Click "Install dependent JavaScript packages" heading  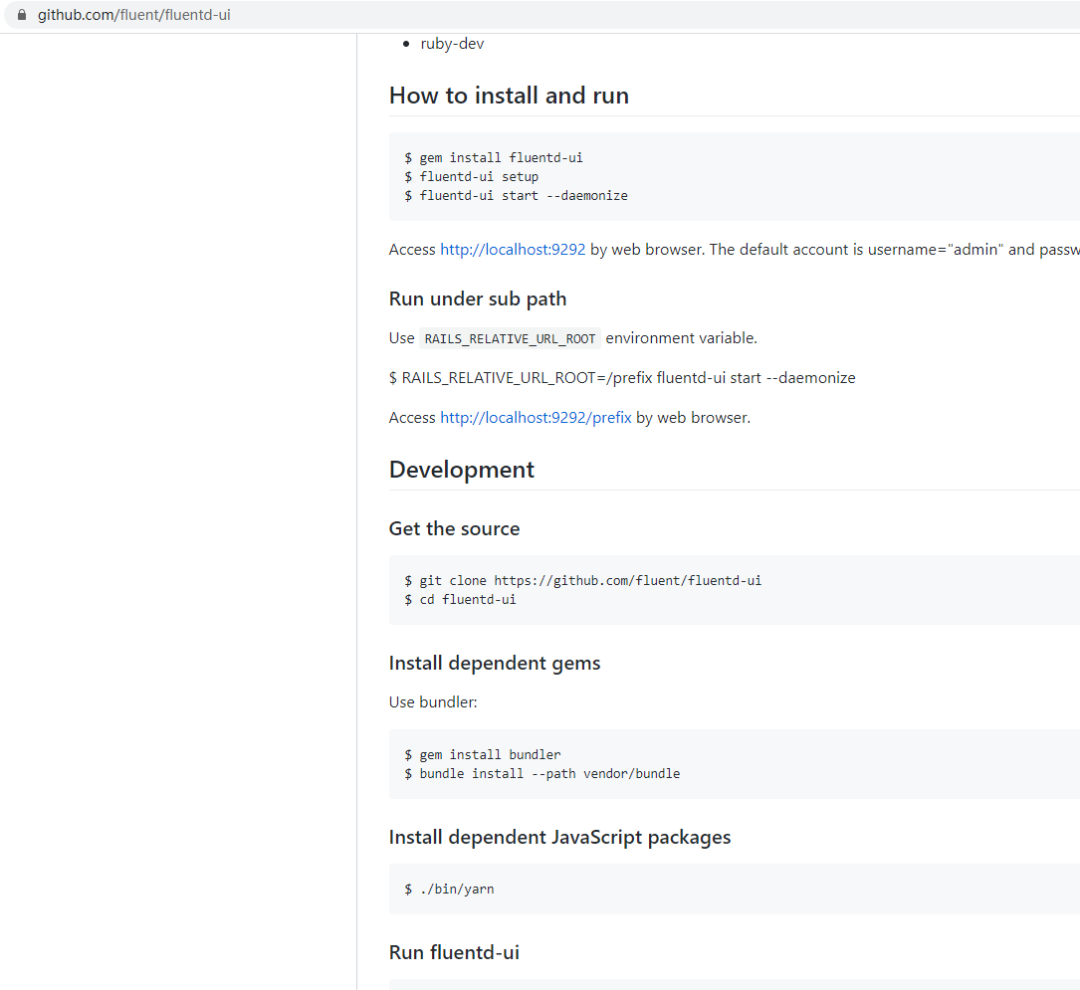[x=559, y=837]
